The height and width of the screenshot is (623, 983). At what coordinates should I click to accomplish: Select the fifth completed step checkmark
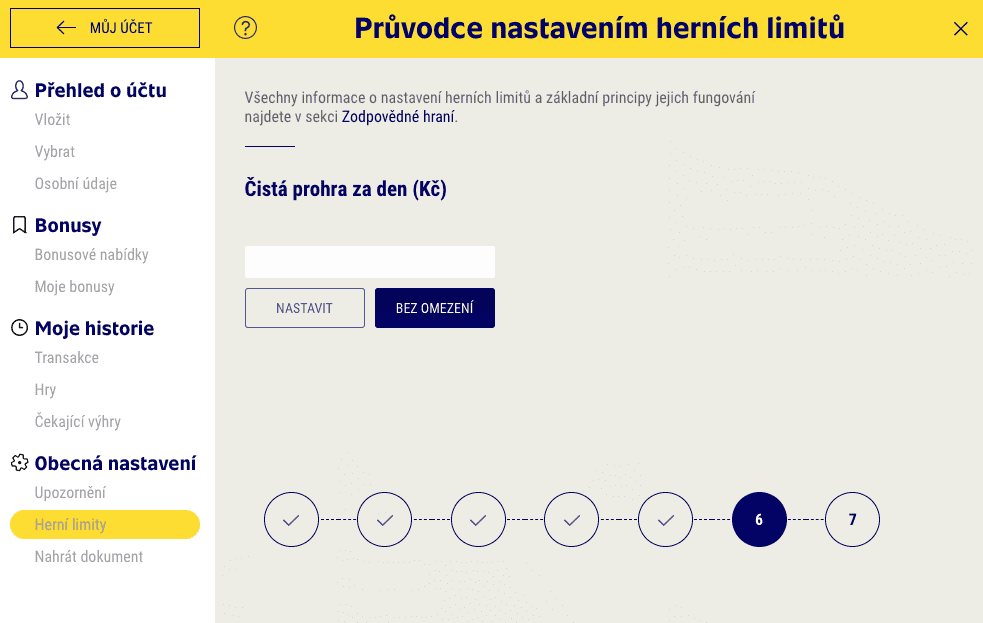tap(665, 519)
